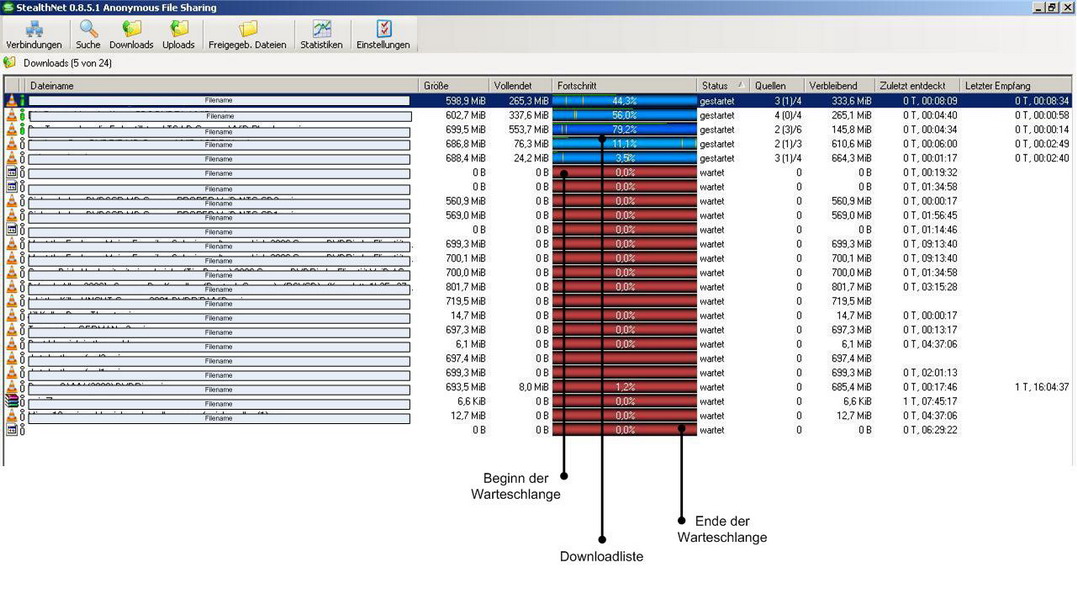Screen dimensions: 1077x600
Task: Select the 697,4 MiB size cell
Action: (466, 358)
